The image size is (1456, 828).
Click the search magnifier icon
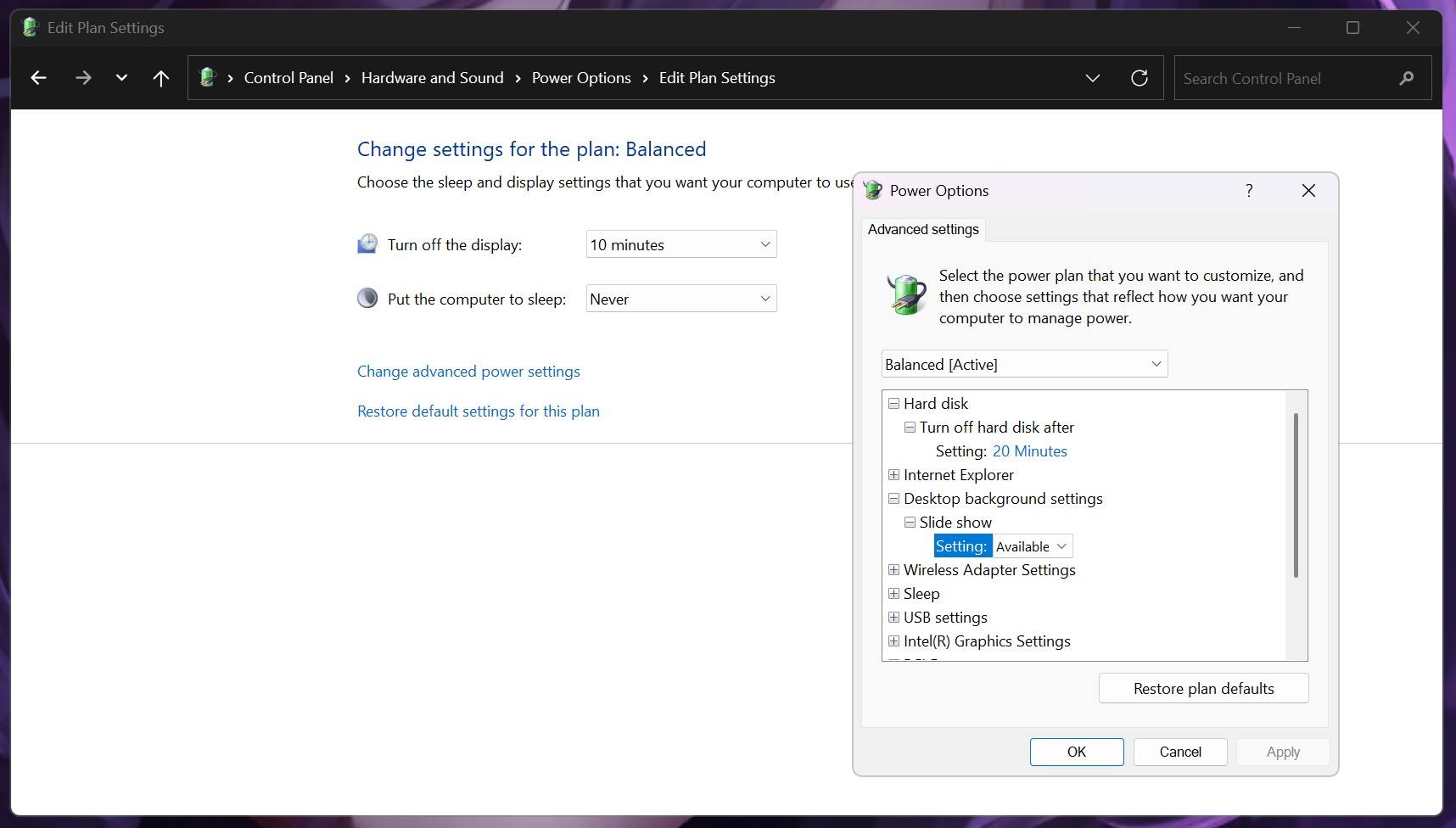(x=1407, y=78)
